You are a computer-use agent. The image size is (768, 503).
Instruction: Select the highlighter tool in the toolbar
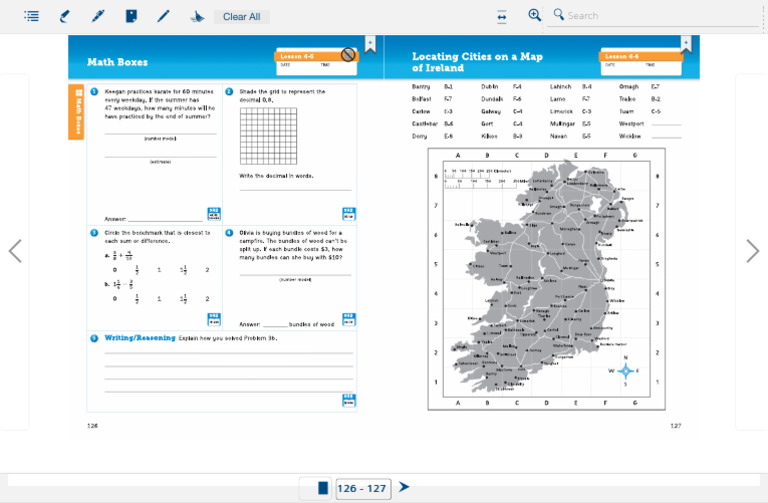[x=65, y=16]
